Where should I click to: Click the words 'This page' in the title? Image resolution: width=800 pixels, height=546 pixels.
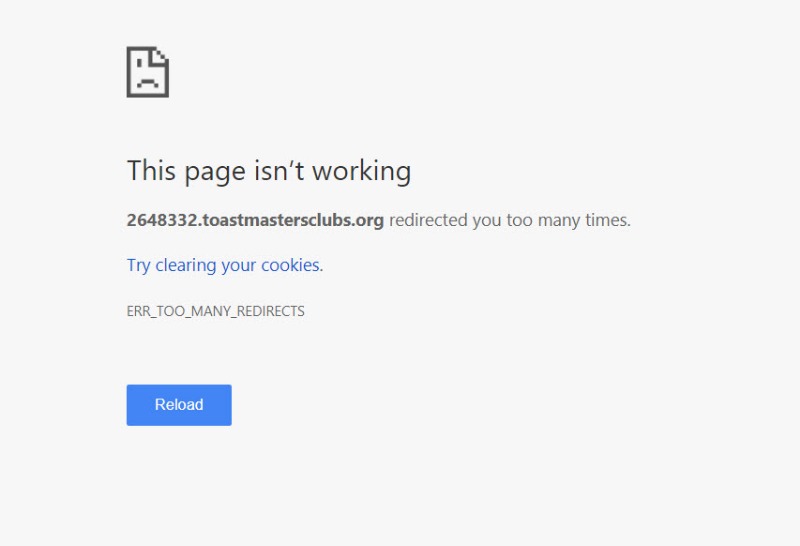[x=186, y=171]
